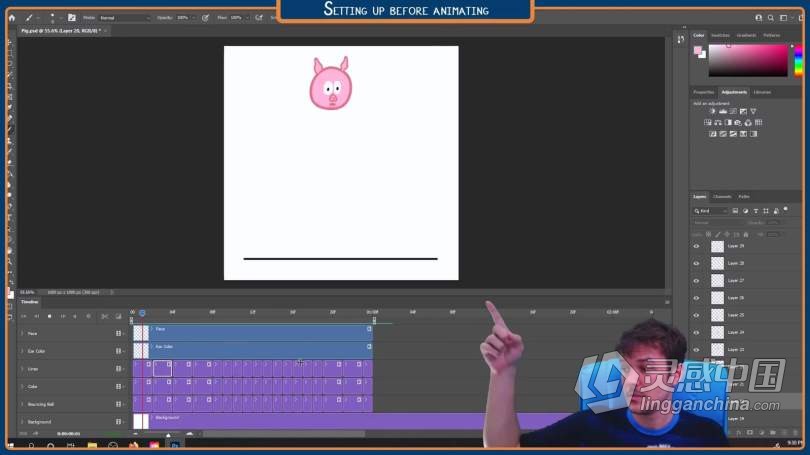The width and height of the screenshot is (810, 455).
Task: Open the workspace switcher icon
Action: click(784, 18)
